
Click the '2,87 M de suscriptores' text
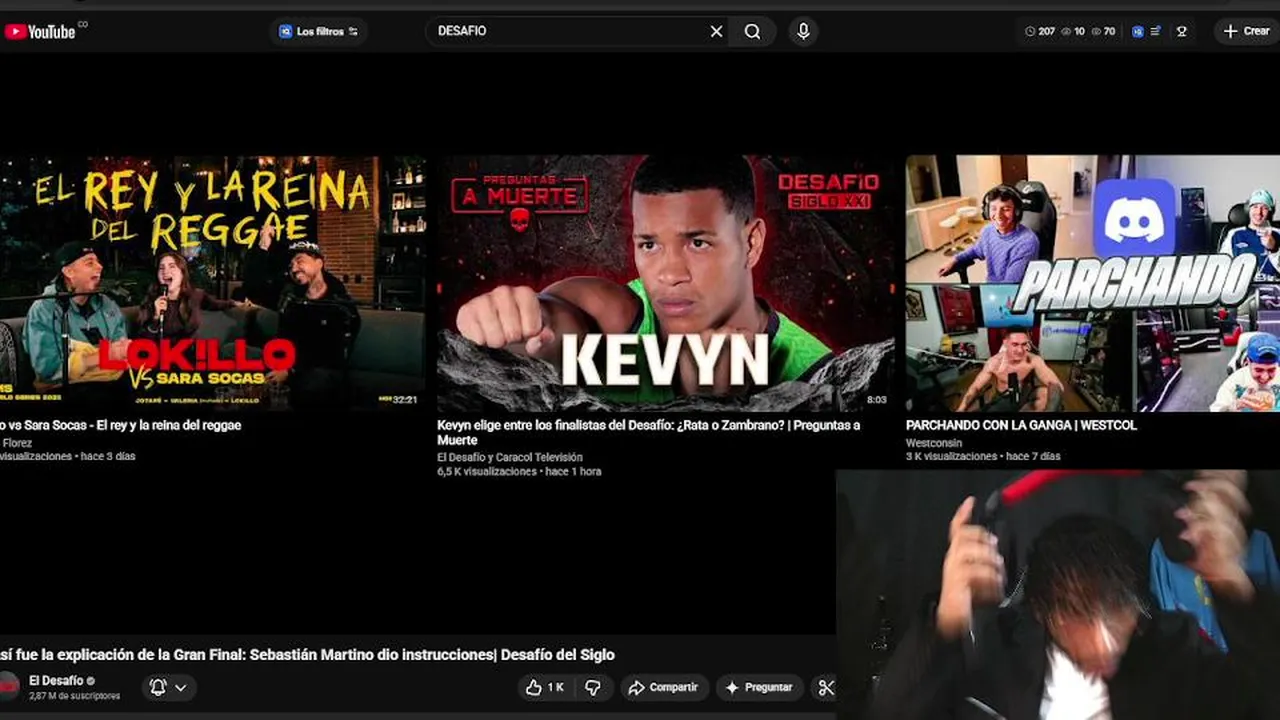75,696
